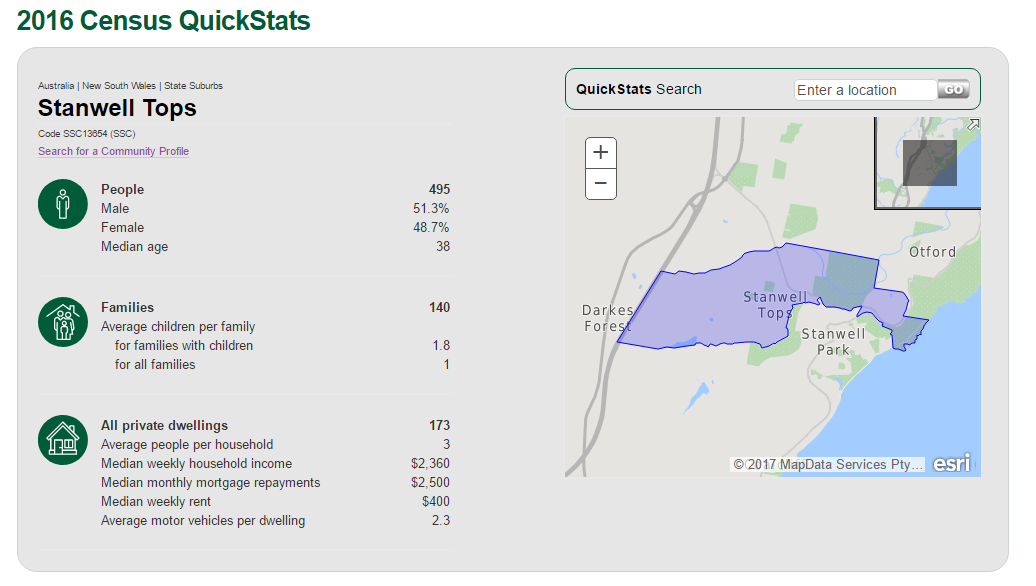Zoom in on the map
The height and width of the screenshot is (586, 1036).
(x=600, y=153)
